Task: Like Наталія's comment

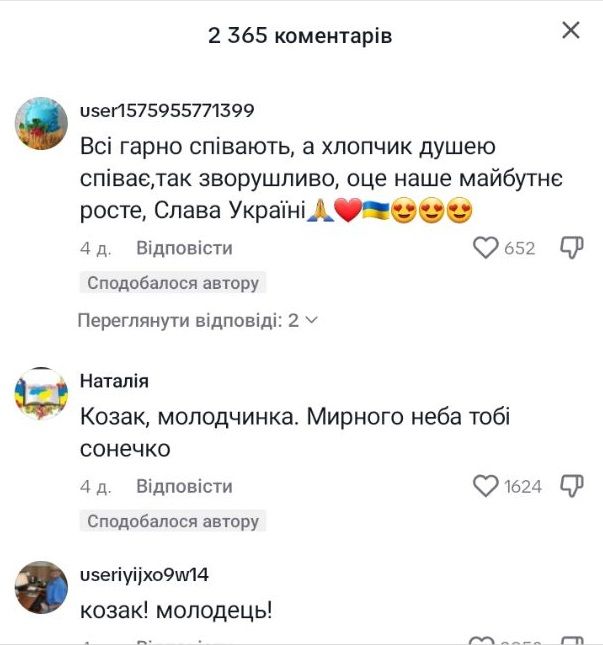Action: click(x=486, y=486)
